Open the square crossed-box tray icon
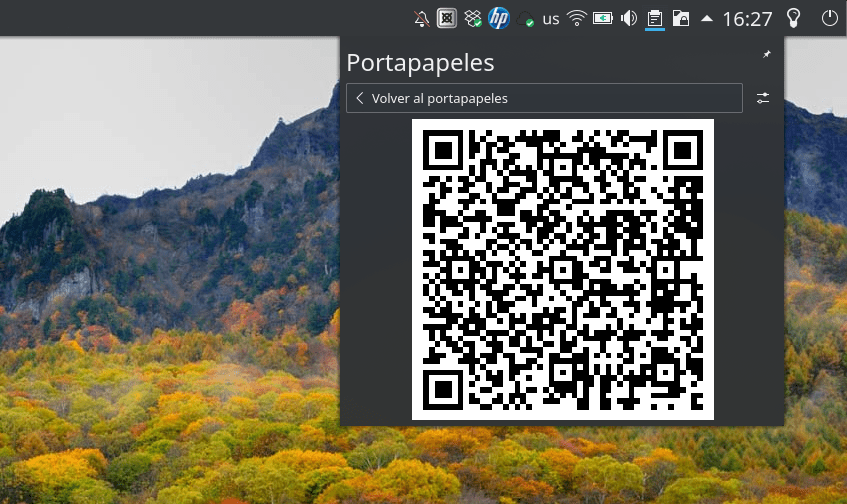The width and height of the screenshot is (847, 504). [x=447, y=18]
